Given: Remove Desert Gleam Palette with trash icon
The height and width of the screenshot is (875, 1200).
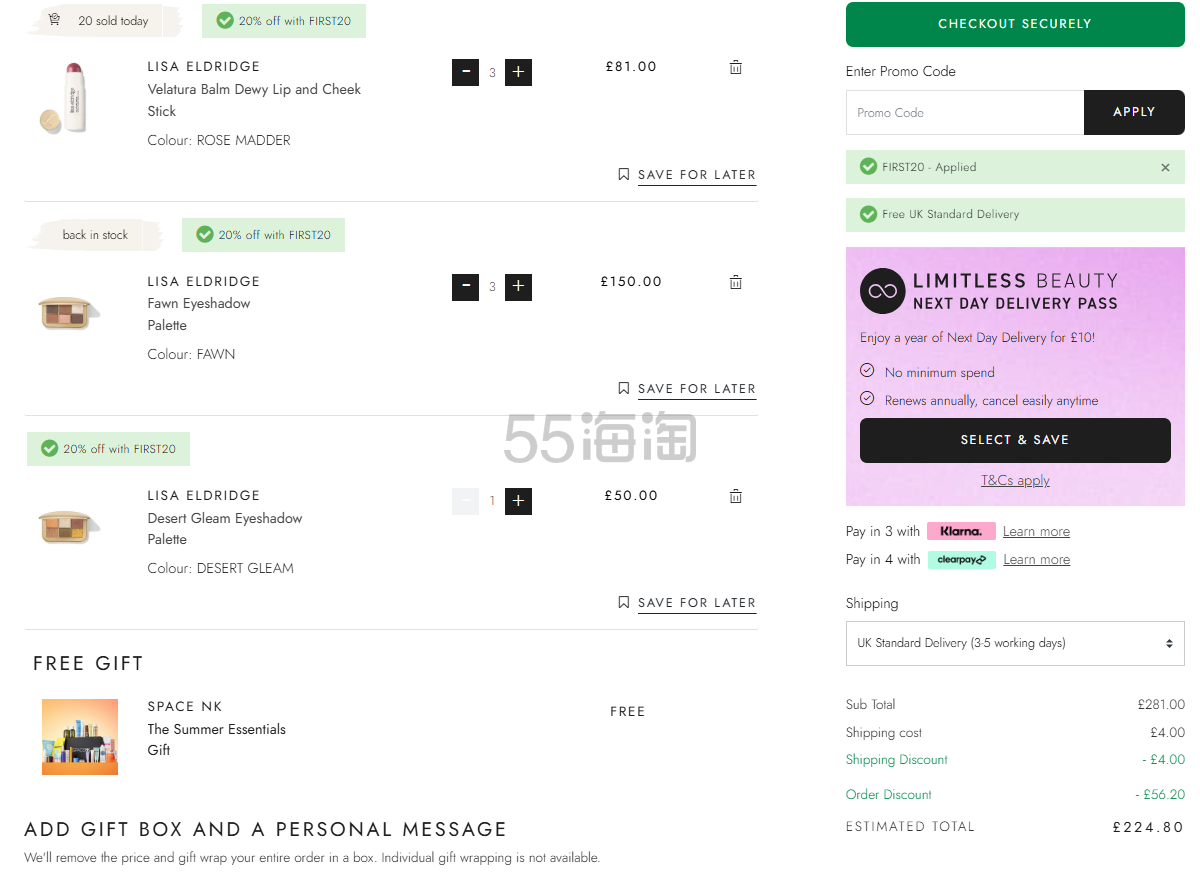Looking at the screenshot, I should tap(736, 496).
